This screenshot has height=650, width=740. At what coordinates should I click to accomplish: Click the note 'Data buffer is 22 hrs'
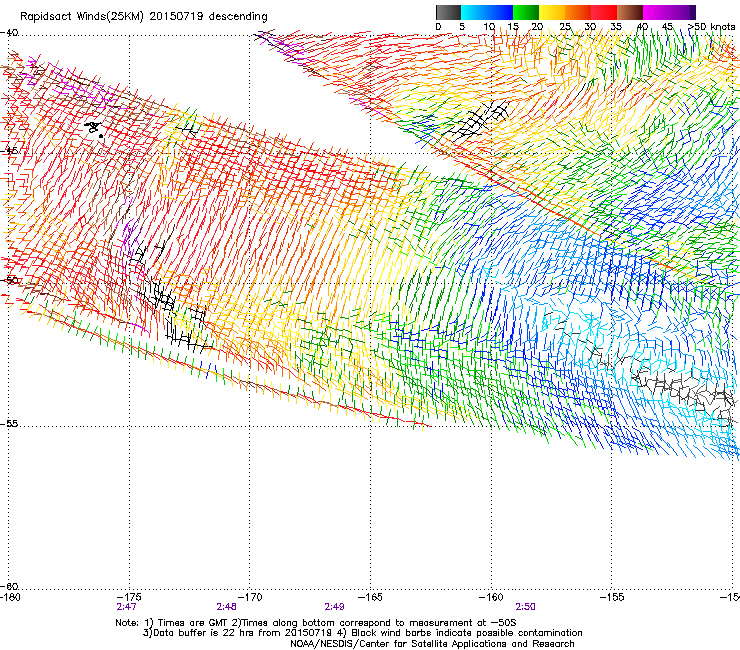tap(204, 633)
